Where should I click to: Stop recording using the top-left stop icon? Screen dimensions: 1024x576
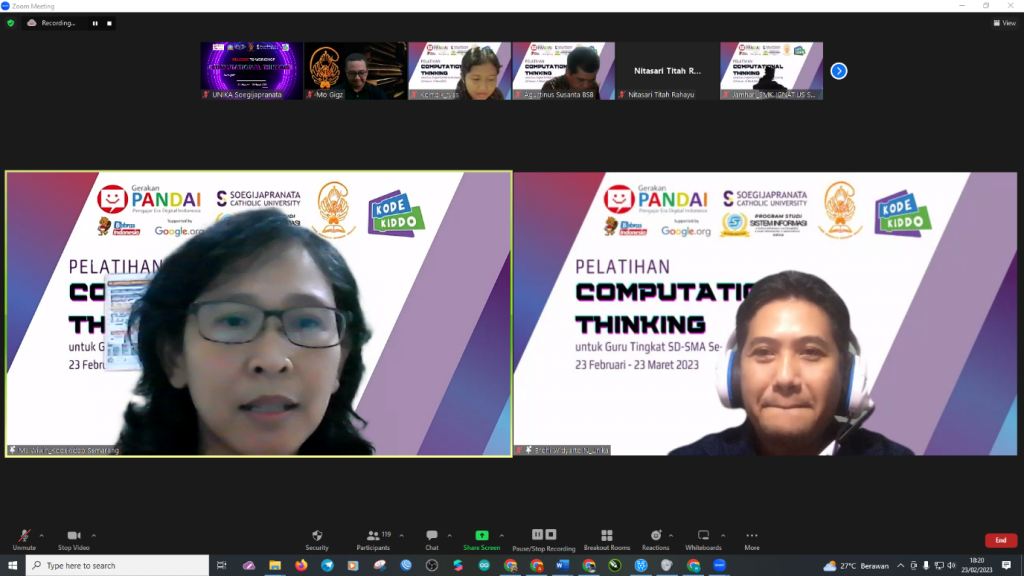[x=109, y=23]
